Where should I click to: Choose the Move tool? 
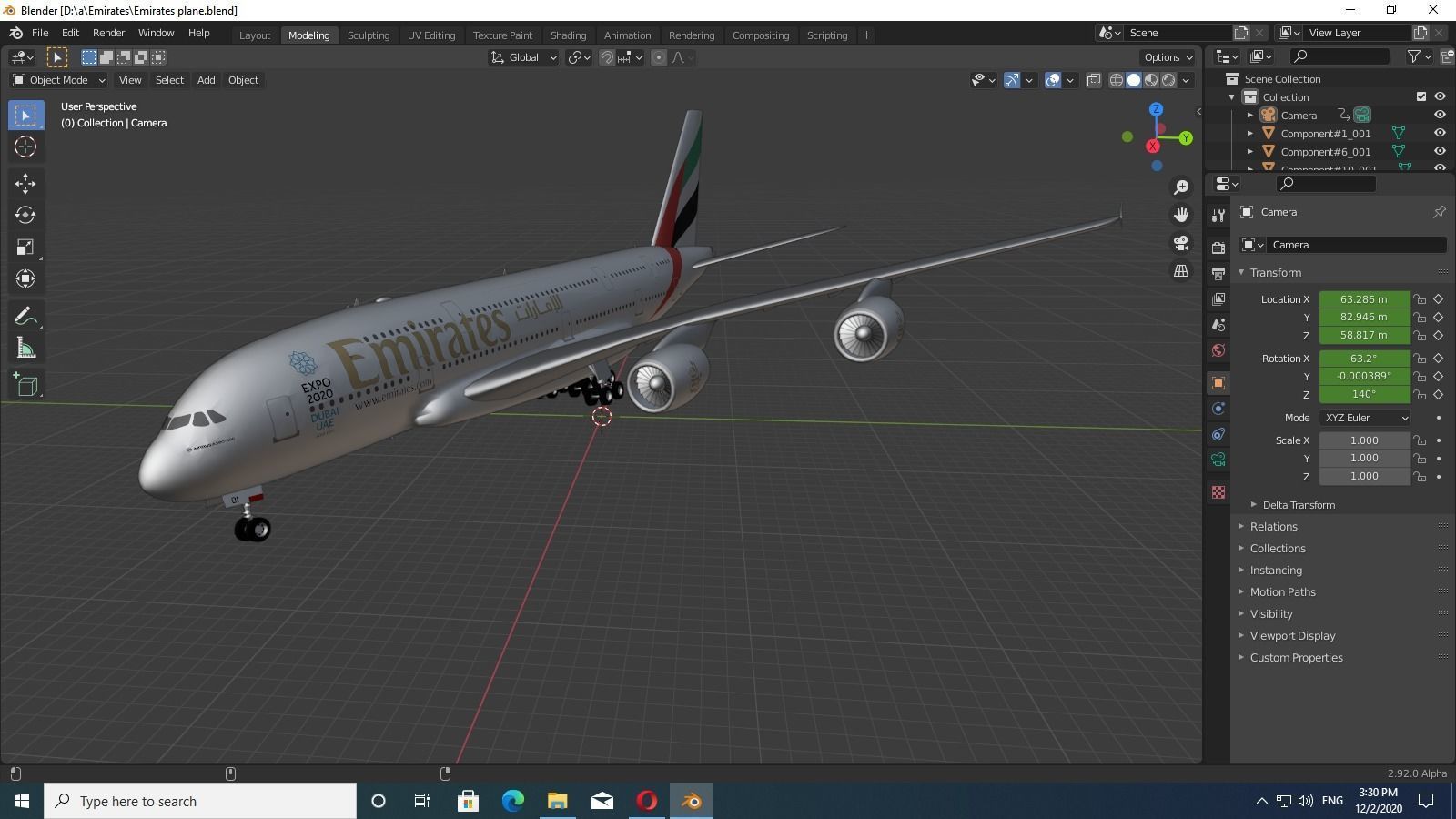(x=25, y=184)
